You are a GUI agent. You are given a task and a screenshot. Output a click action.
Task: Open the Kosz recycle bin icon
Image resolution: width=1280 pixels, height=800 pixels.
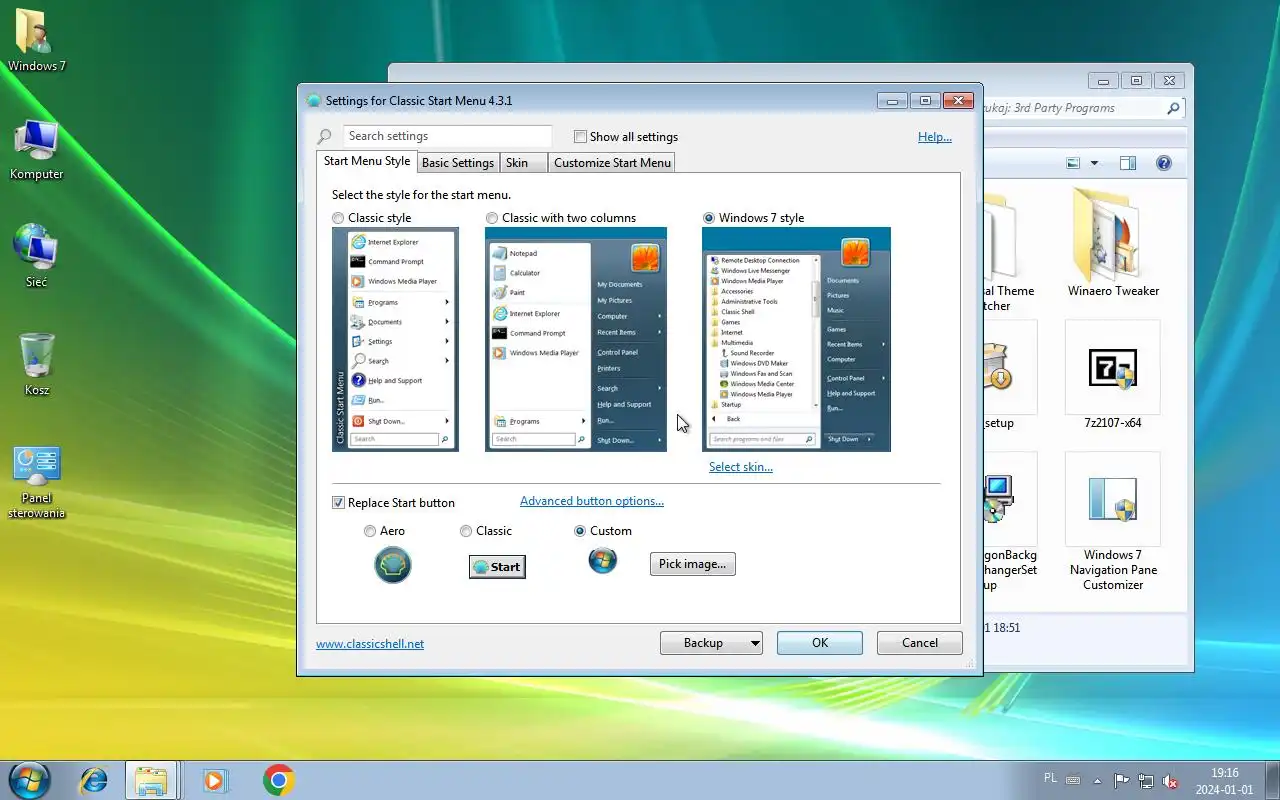(x=37, y=364)
